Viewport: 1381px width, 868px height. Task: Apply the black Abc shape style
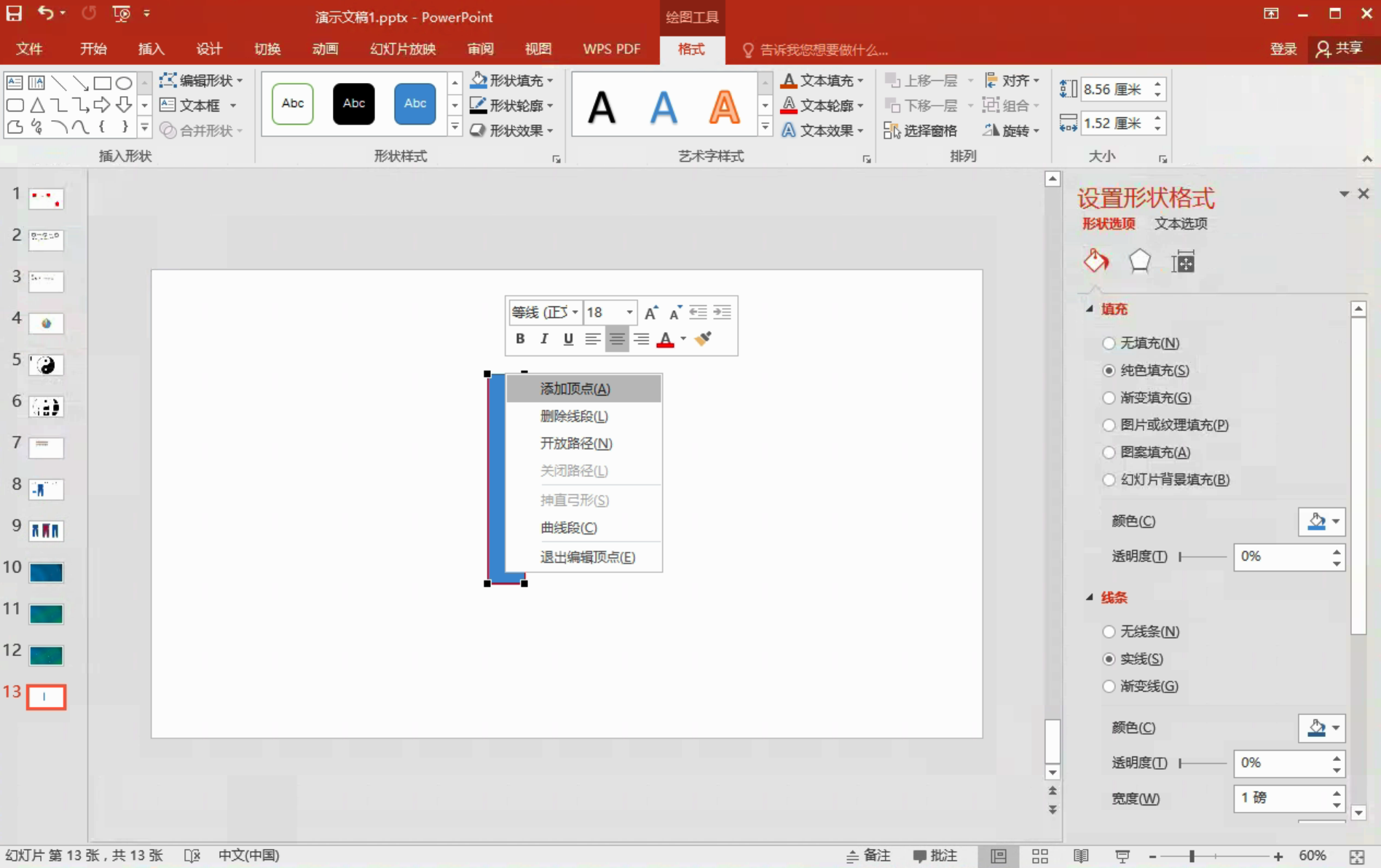tap(353, 103)
